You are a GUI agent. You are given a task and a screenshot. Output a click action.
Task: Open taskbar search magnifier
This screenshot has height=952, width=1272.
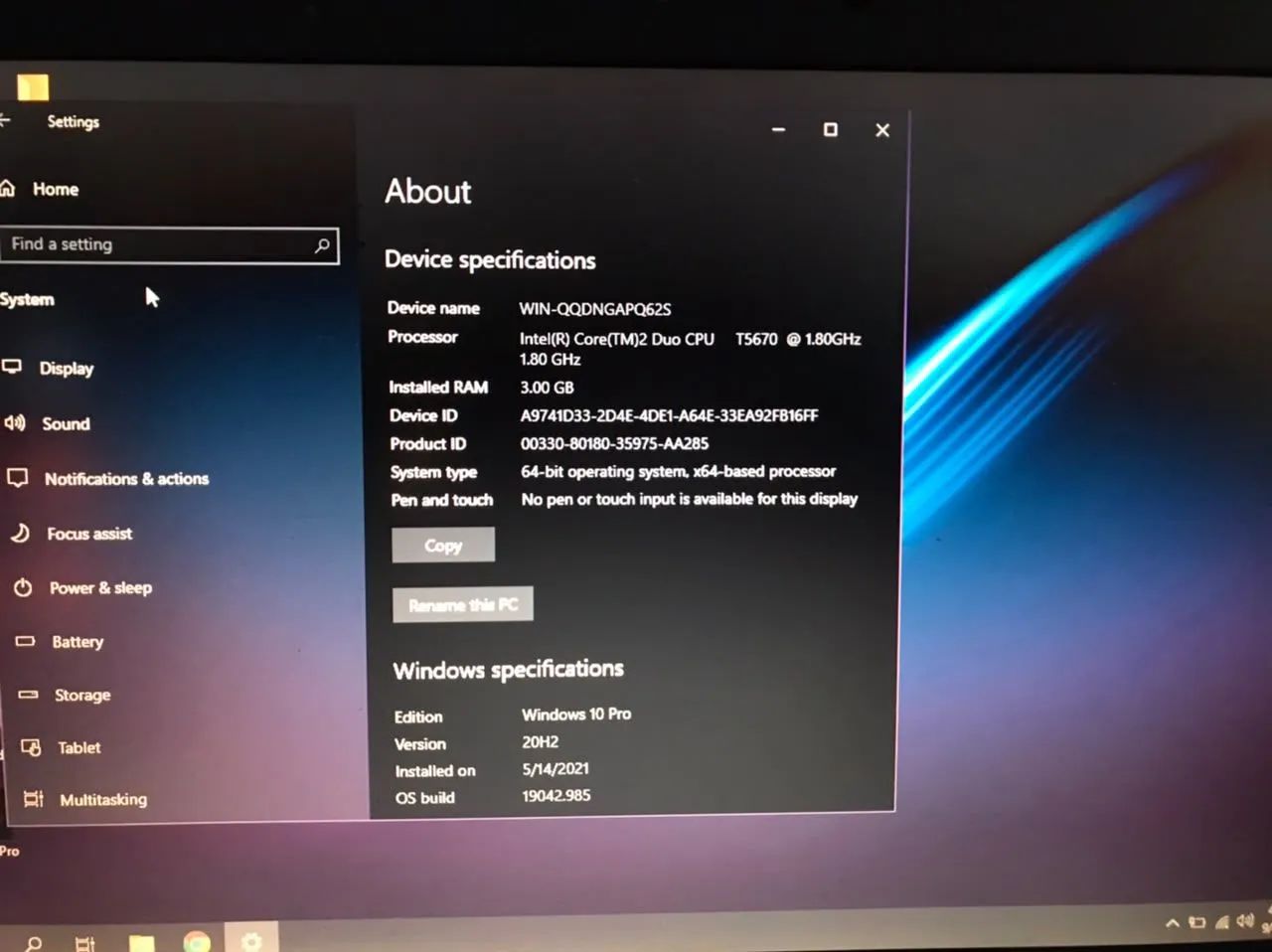(x=34, y=943)
